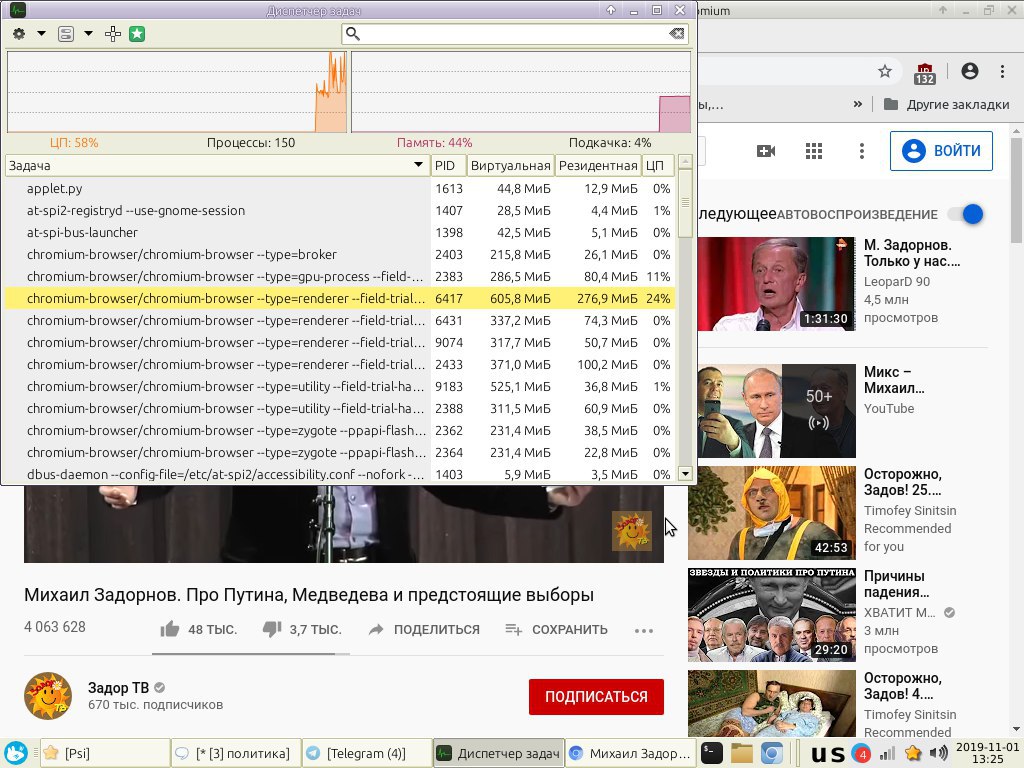Select the renderer process with PID 9074

coord(340,343)
